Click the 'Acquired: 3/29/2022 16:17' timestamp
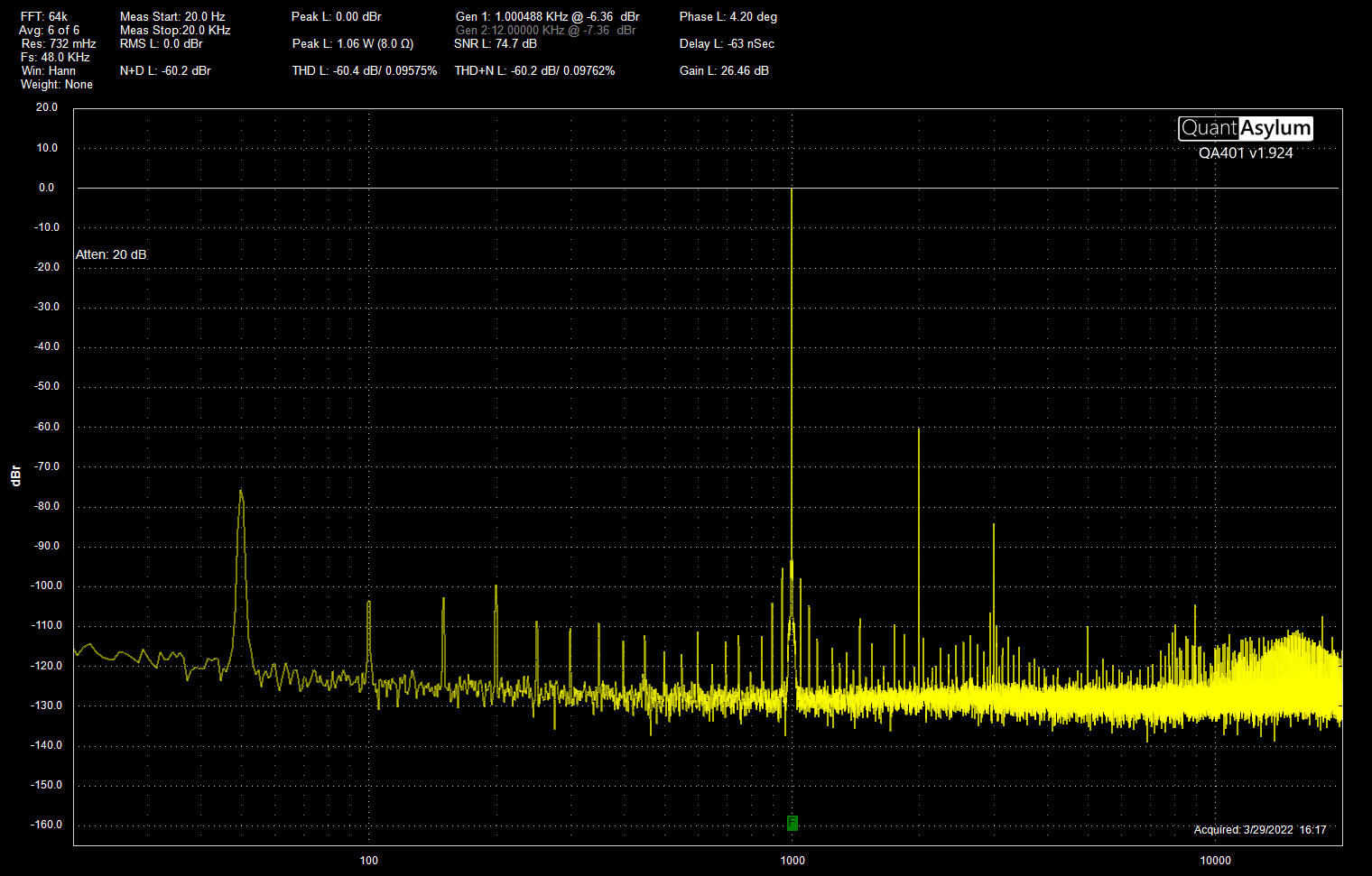 [x=1260, y=829]
